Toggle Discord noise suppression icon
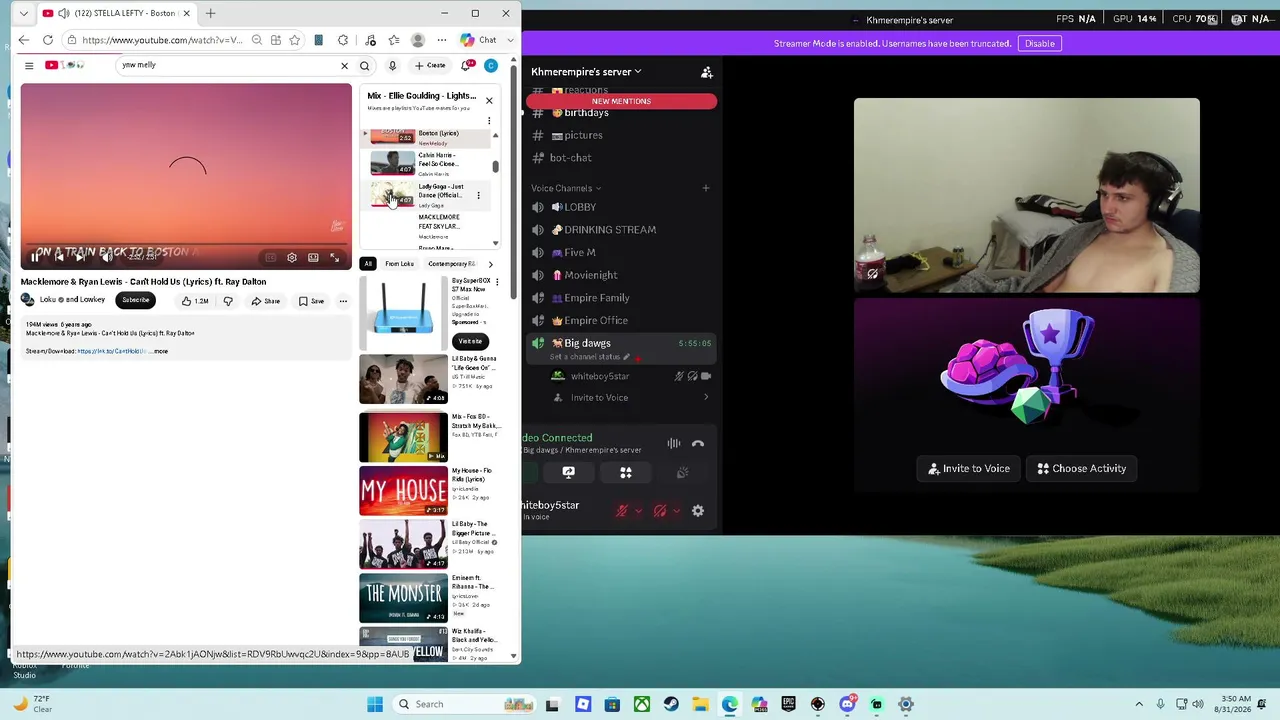The height and width of the screenshot is (720, 1280). coord(674,444)
